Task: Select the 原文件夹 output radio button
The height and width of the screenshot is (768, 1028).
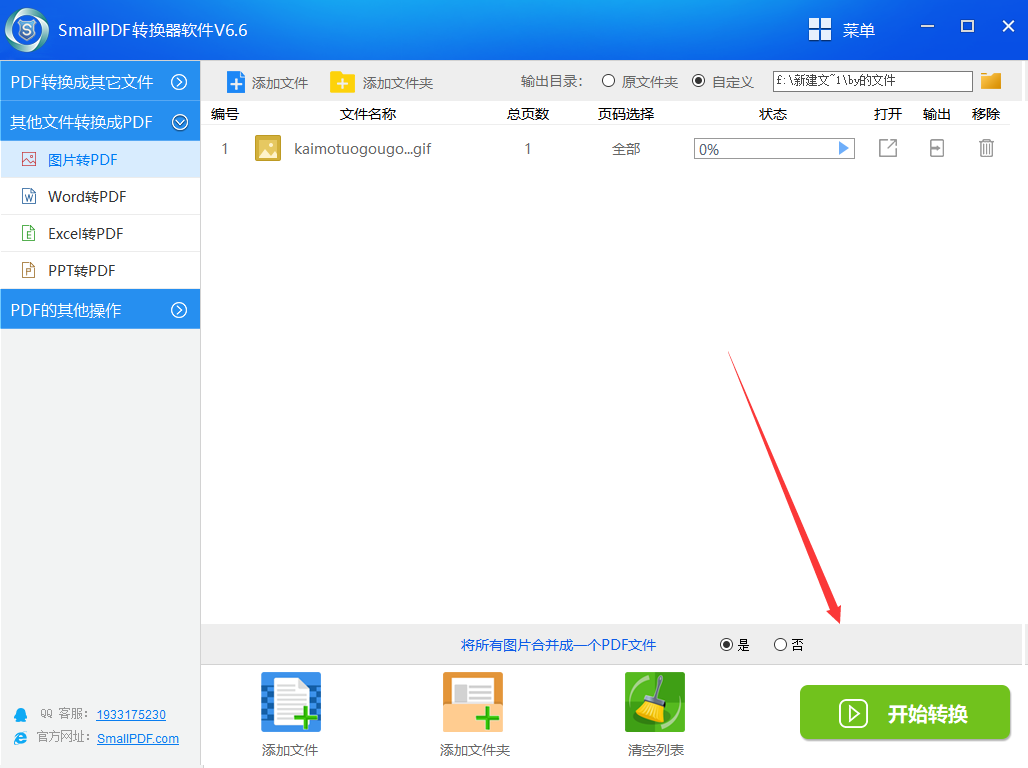Action: 608,81
